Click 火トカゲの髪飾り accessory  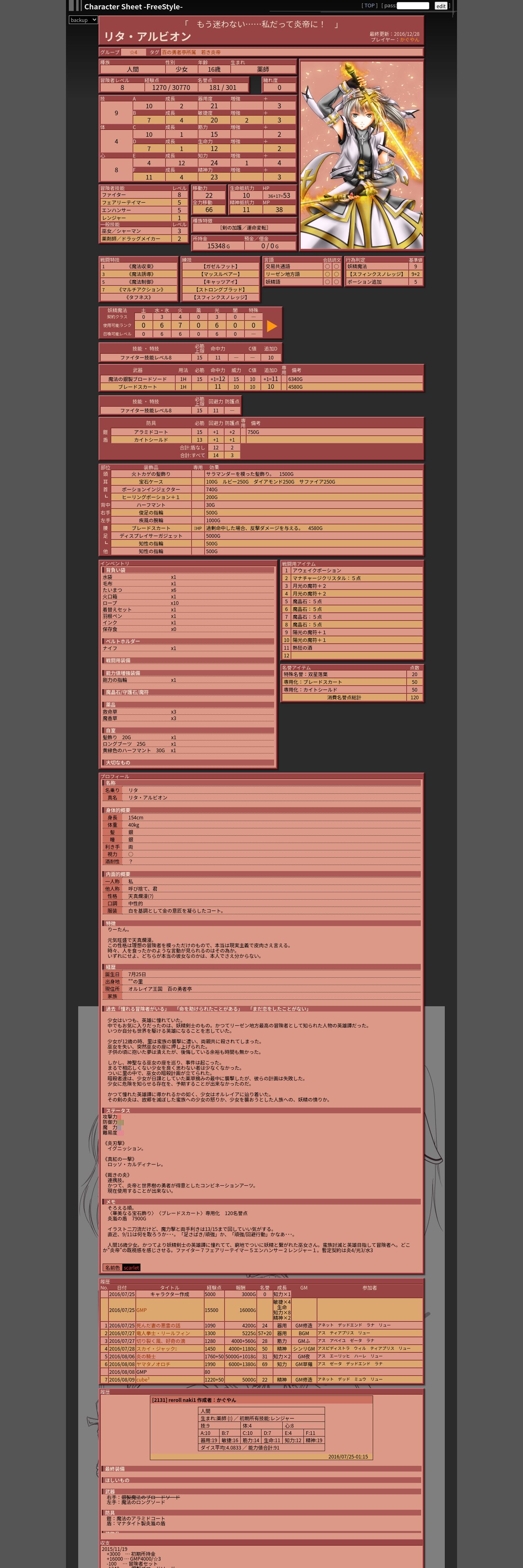151,473
